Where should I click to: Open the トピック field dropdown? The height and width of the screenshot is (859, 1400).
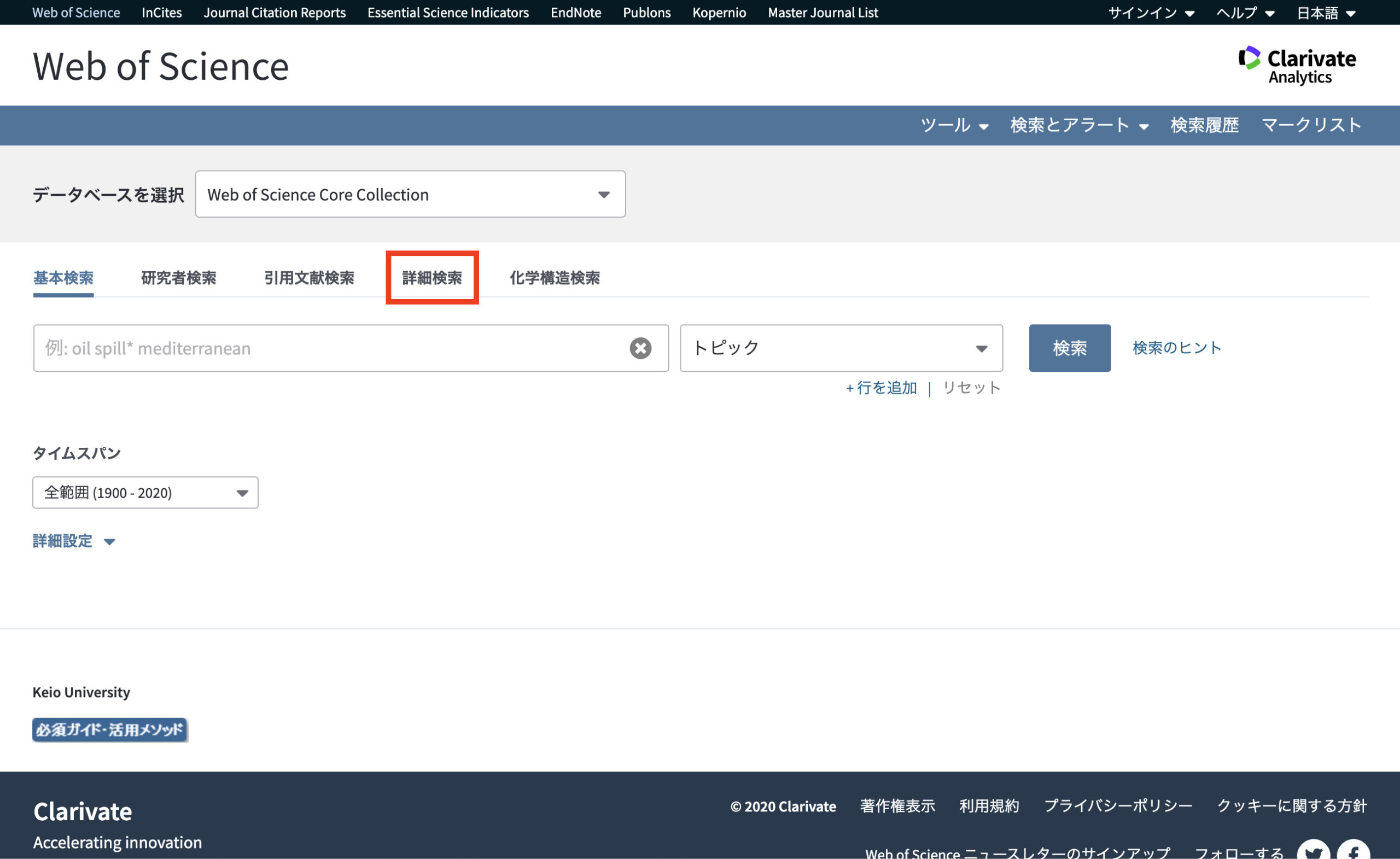(841, 348)
